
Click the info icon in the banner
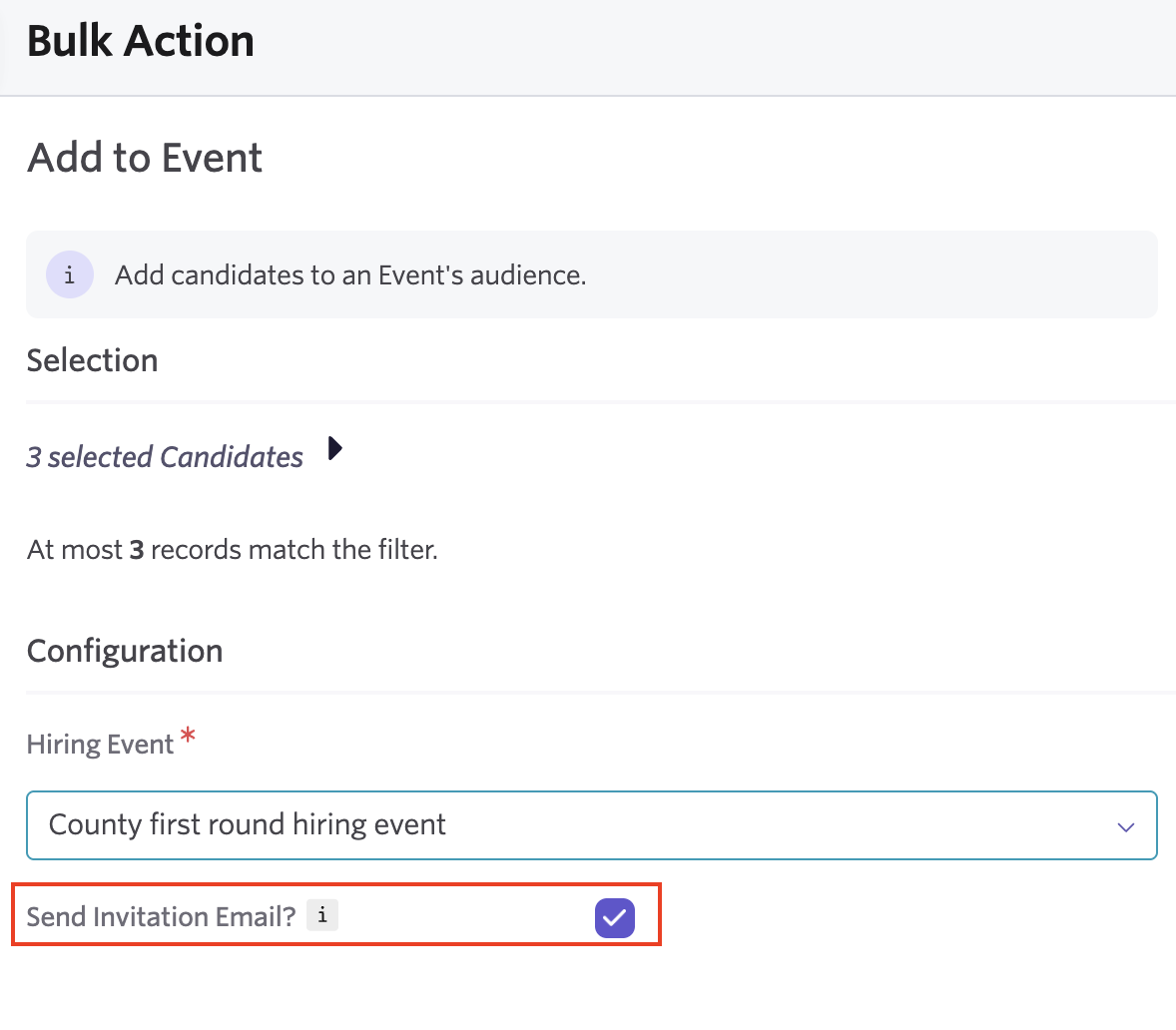point(70,274)
